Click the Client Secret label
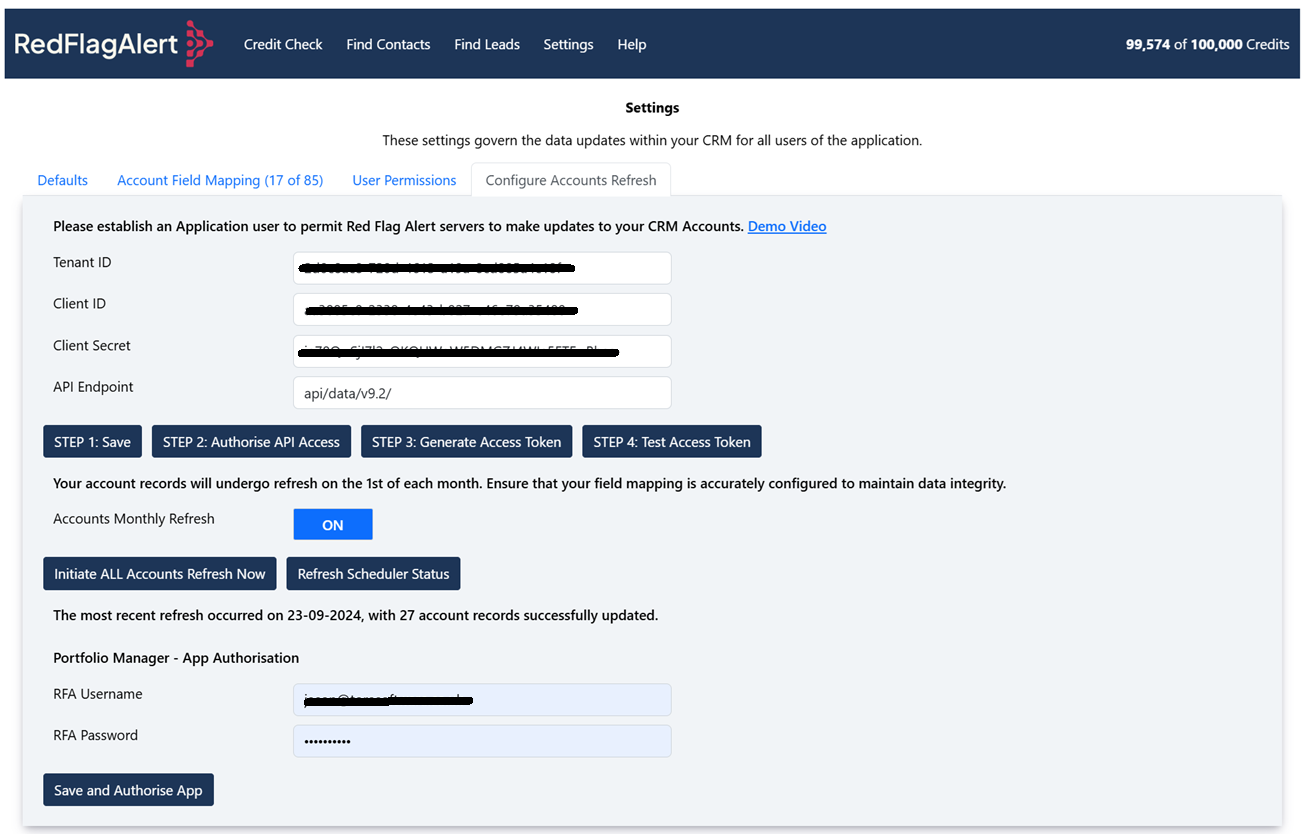 point(92,345)
